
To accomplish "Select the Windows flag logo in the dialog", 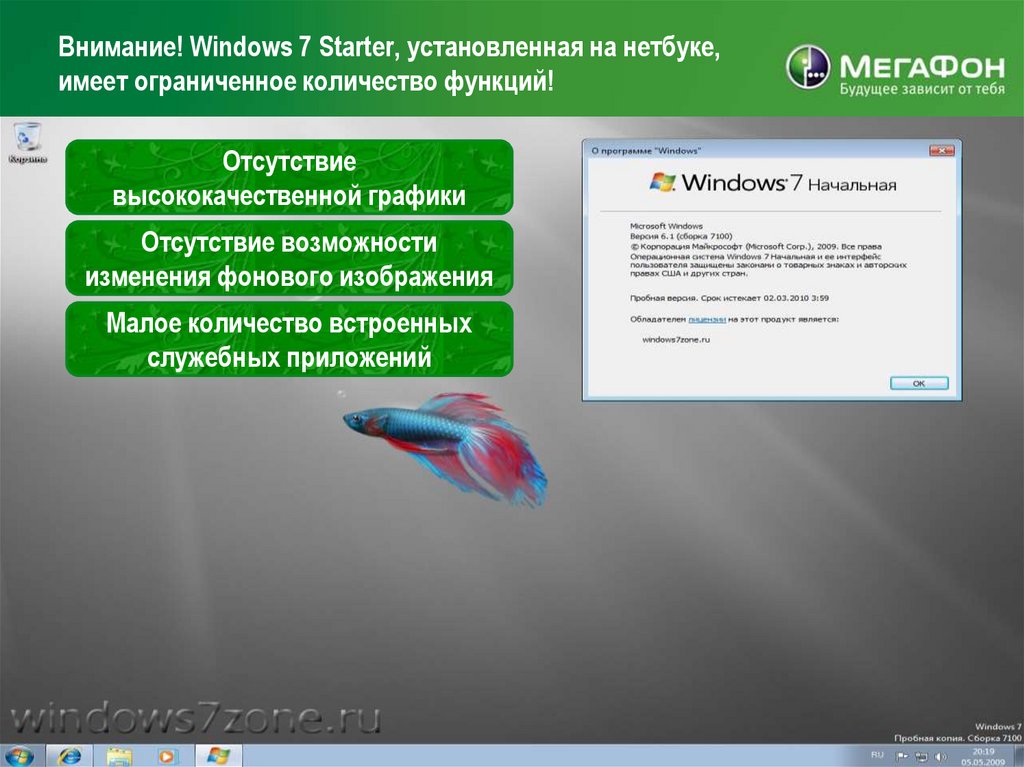I will tap(663, 182).
